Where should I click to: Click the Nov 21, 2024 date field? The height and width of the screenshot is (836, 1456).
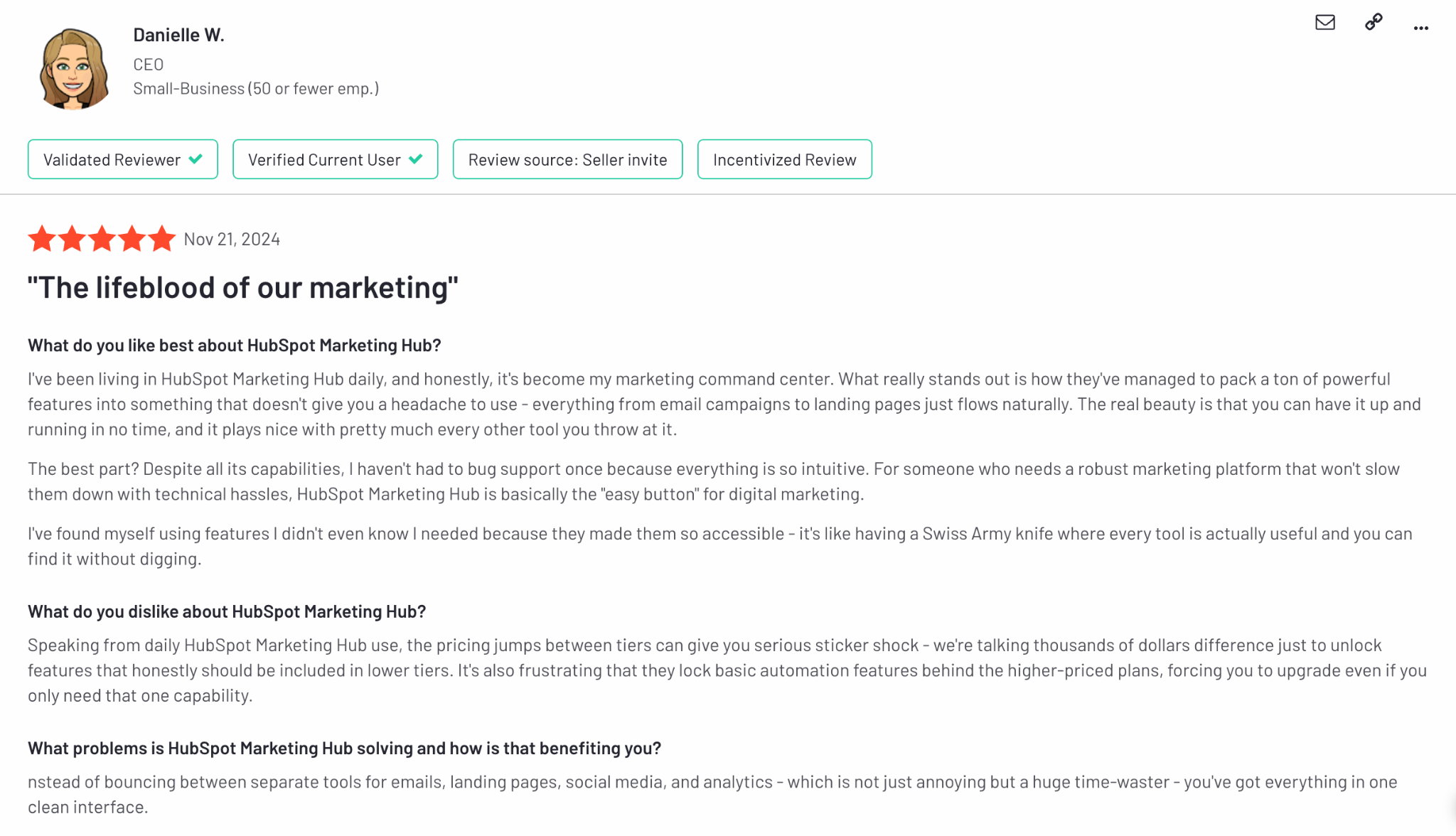tap(230, 238)
